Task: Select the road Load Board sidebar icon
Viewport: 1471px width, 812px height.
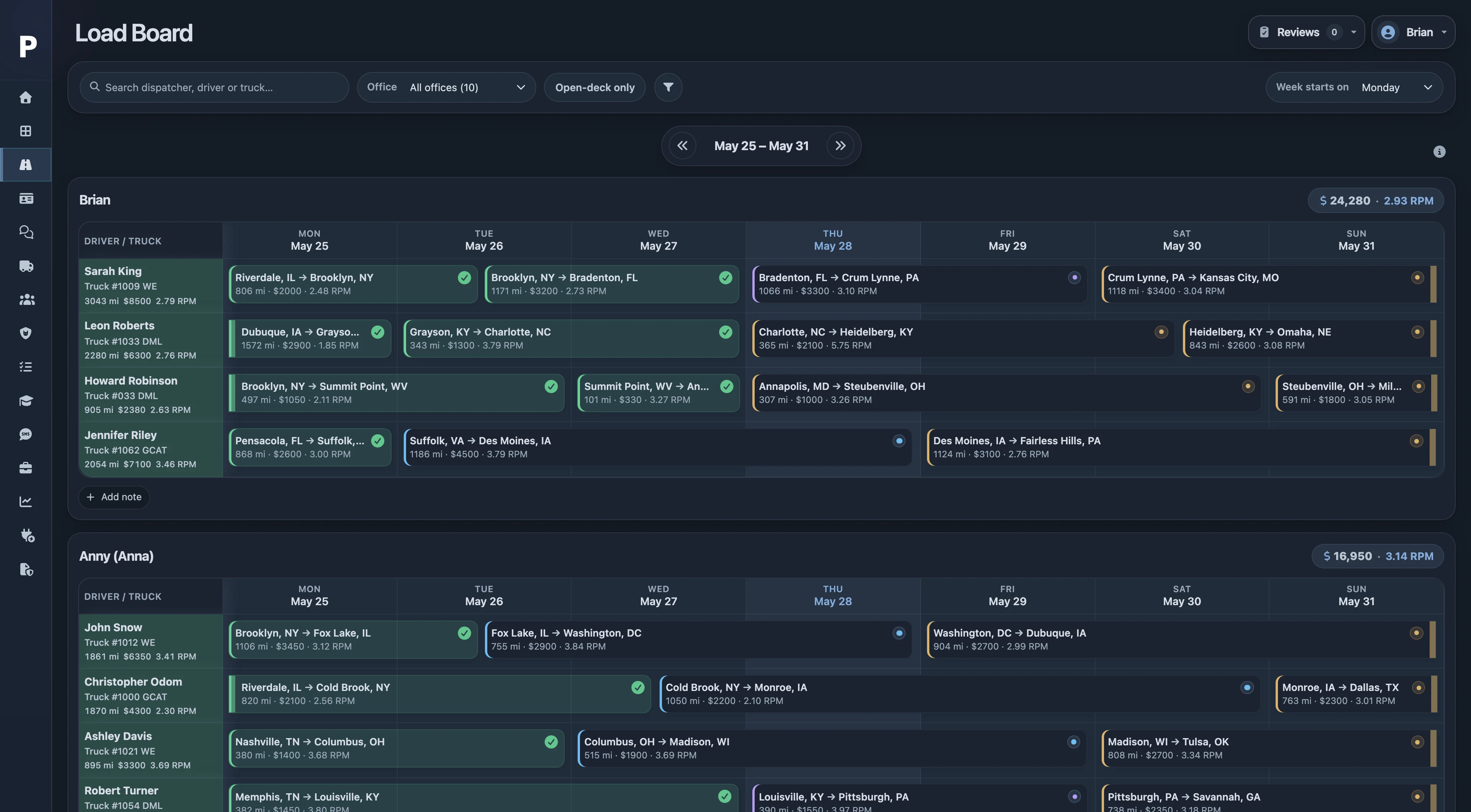Action: (x=26, y=164)
